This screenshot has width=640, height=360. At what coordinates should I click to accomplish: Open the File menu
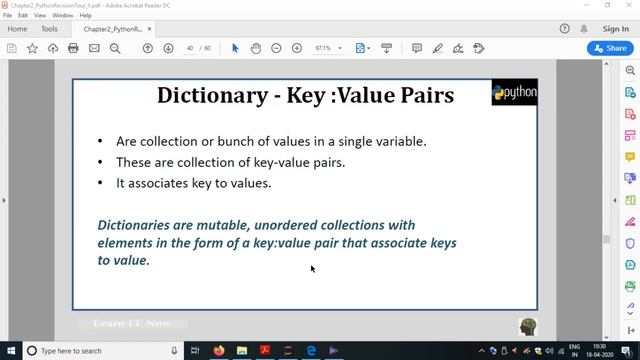pyautogui.click(x=7, y=16)
